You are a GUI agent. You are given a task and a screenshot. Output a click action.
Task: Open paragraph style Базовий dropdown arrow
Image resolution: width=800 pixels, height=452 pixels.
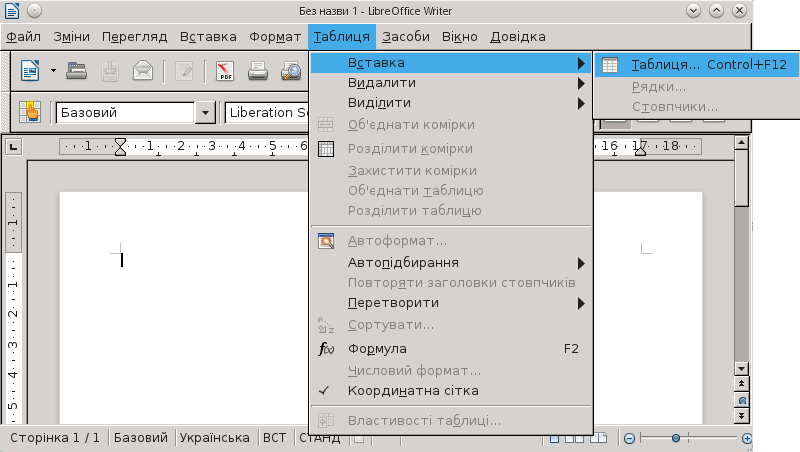205,112
